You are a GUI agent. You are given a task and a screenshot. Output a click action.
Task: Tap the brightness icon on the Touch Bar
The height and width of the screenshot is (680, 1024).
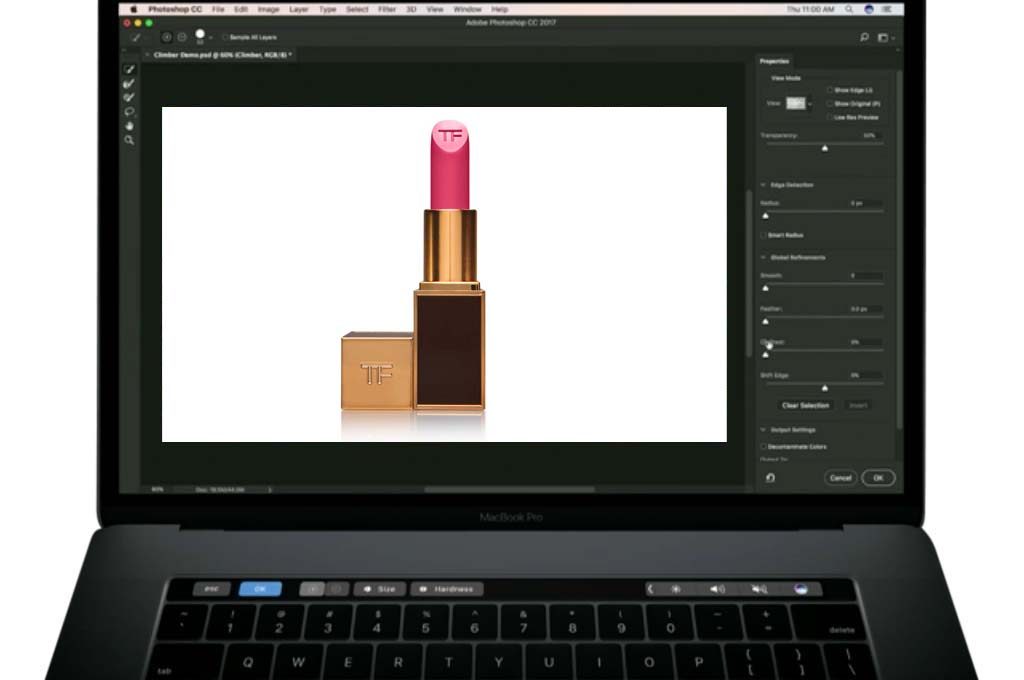click(676, 589)
